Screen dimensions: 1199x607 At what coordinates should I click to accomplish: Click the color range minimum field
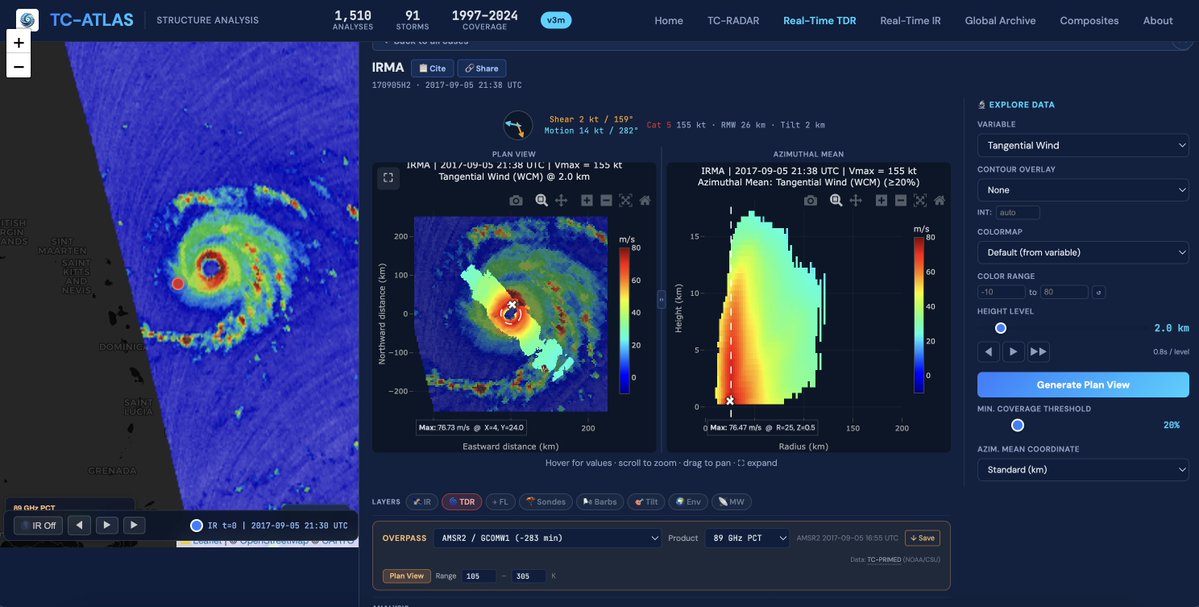(x=1001, y=292)
